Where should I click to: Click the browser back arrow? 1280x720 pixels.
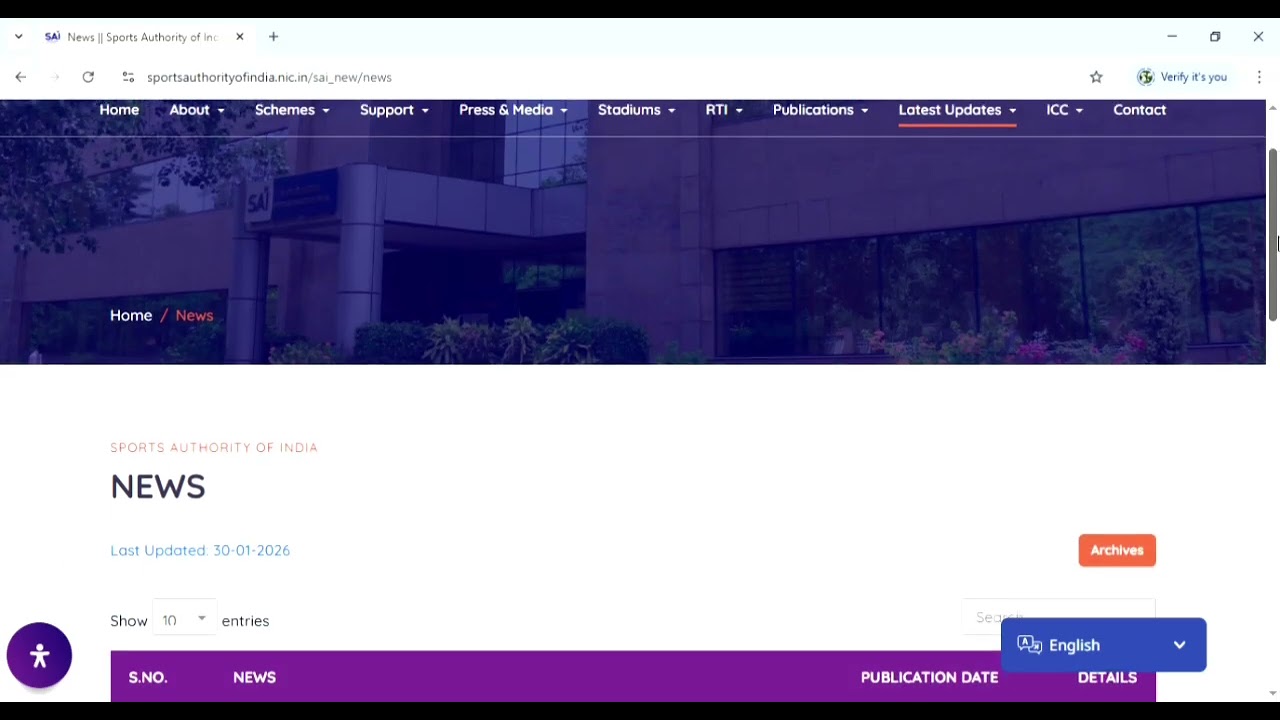[21, 77]
